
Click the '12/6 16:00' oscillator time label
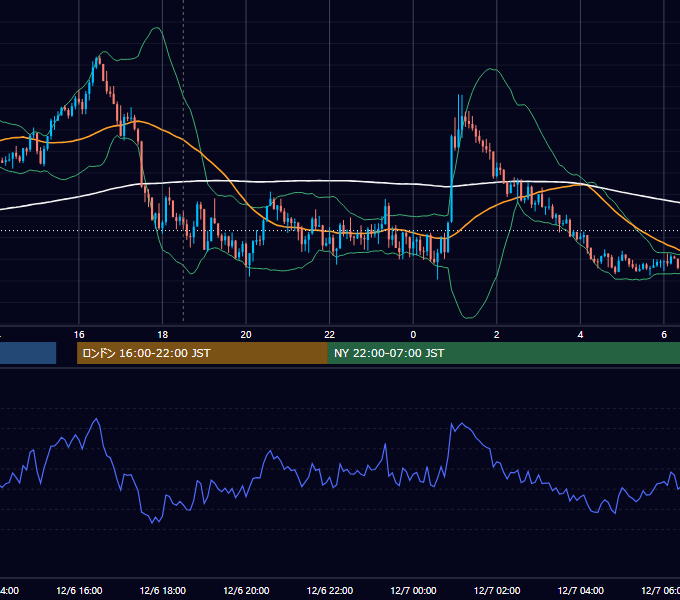[x=79, y=590]
